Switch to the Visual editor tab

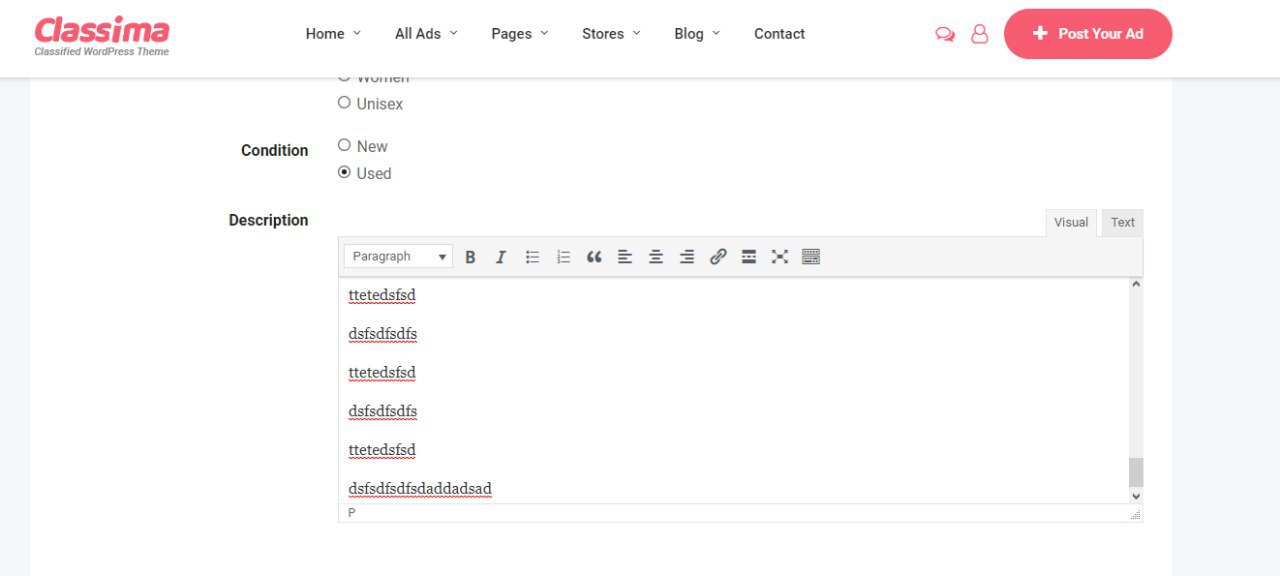[1071, 223]
